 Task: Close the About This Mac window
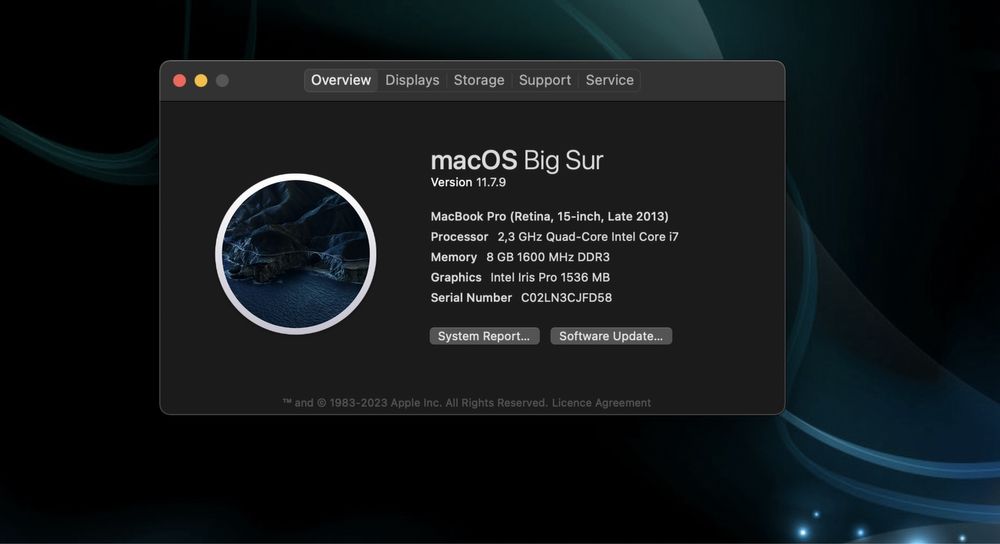click(x=180, y=80)
